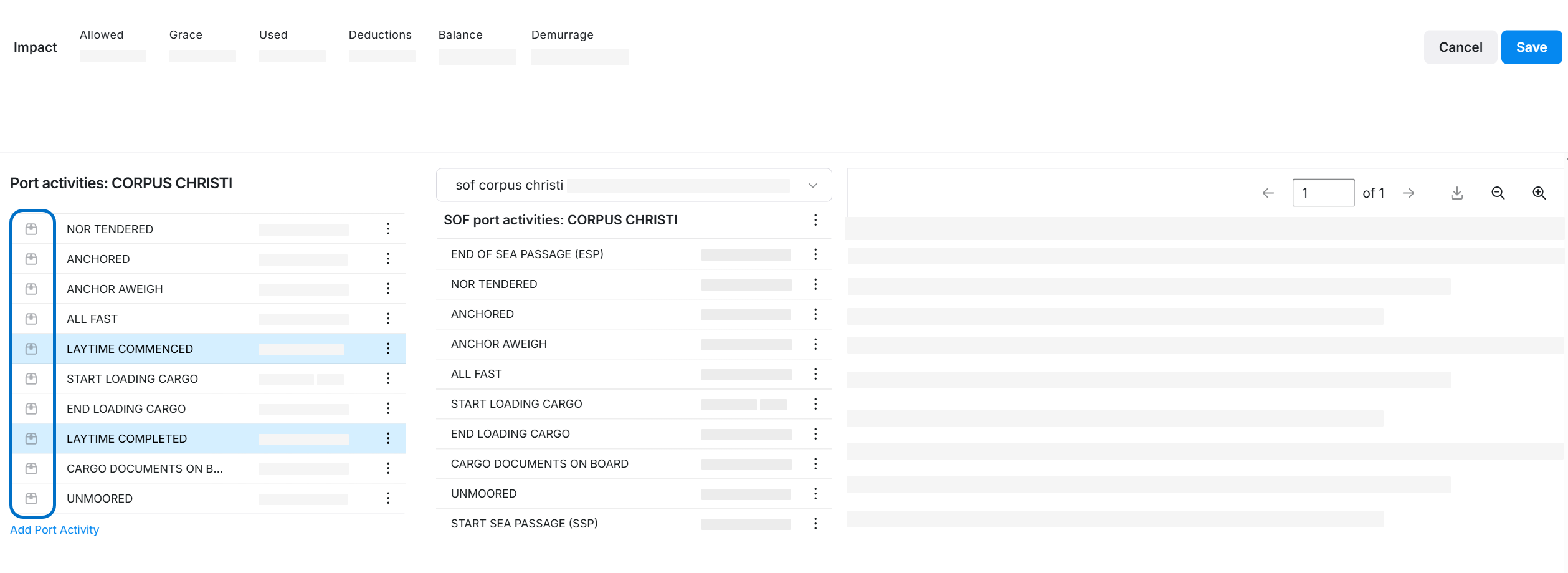Click the Save button
The height and width of the screenshot is (573, 1568).
(1531, 47)
